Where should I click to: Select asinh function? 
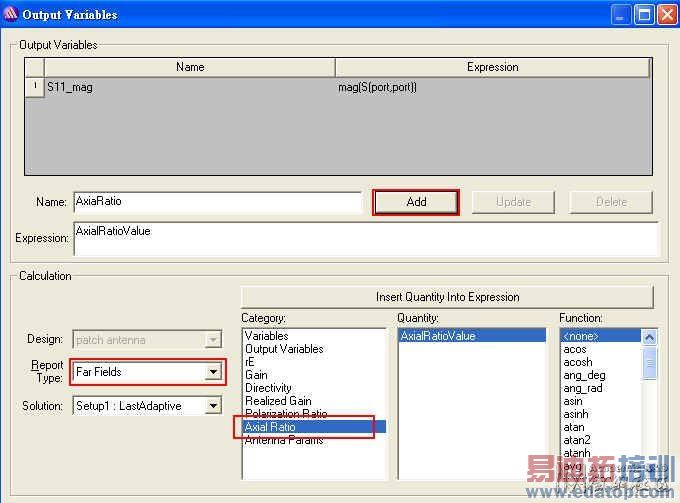(576, 414)
